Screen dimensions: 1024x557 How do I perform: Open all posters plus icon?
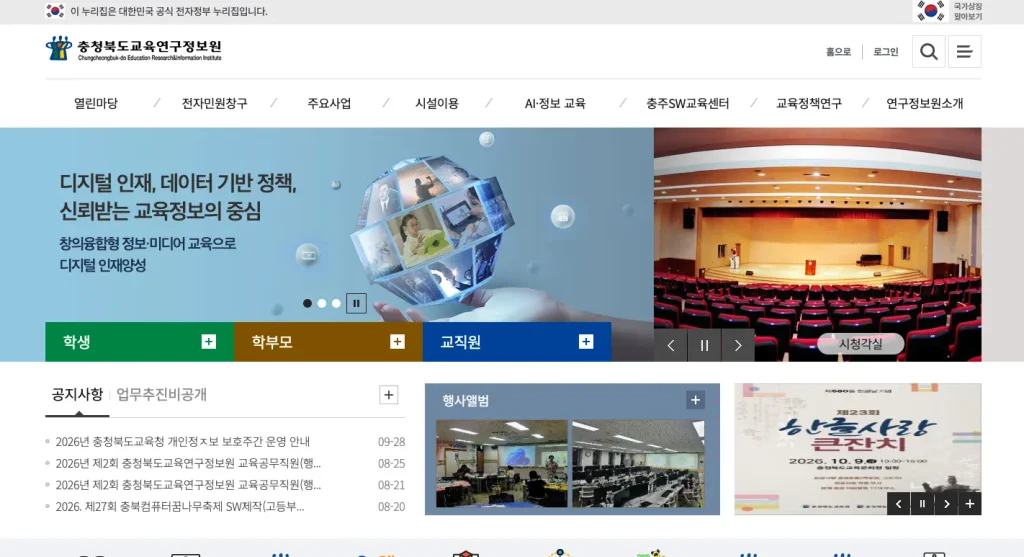[970, 503]
